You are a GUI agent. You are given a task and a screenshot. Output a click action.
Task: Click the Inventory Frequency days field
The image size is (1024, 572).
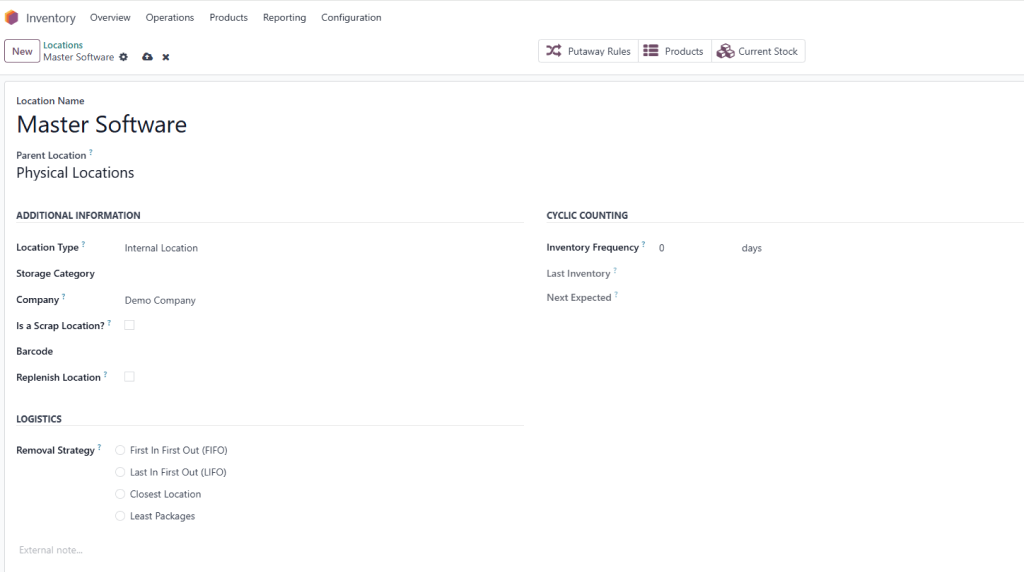point(693,248)
